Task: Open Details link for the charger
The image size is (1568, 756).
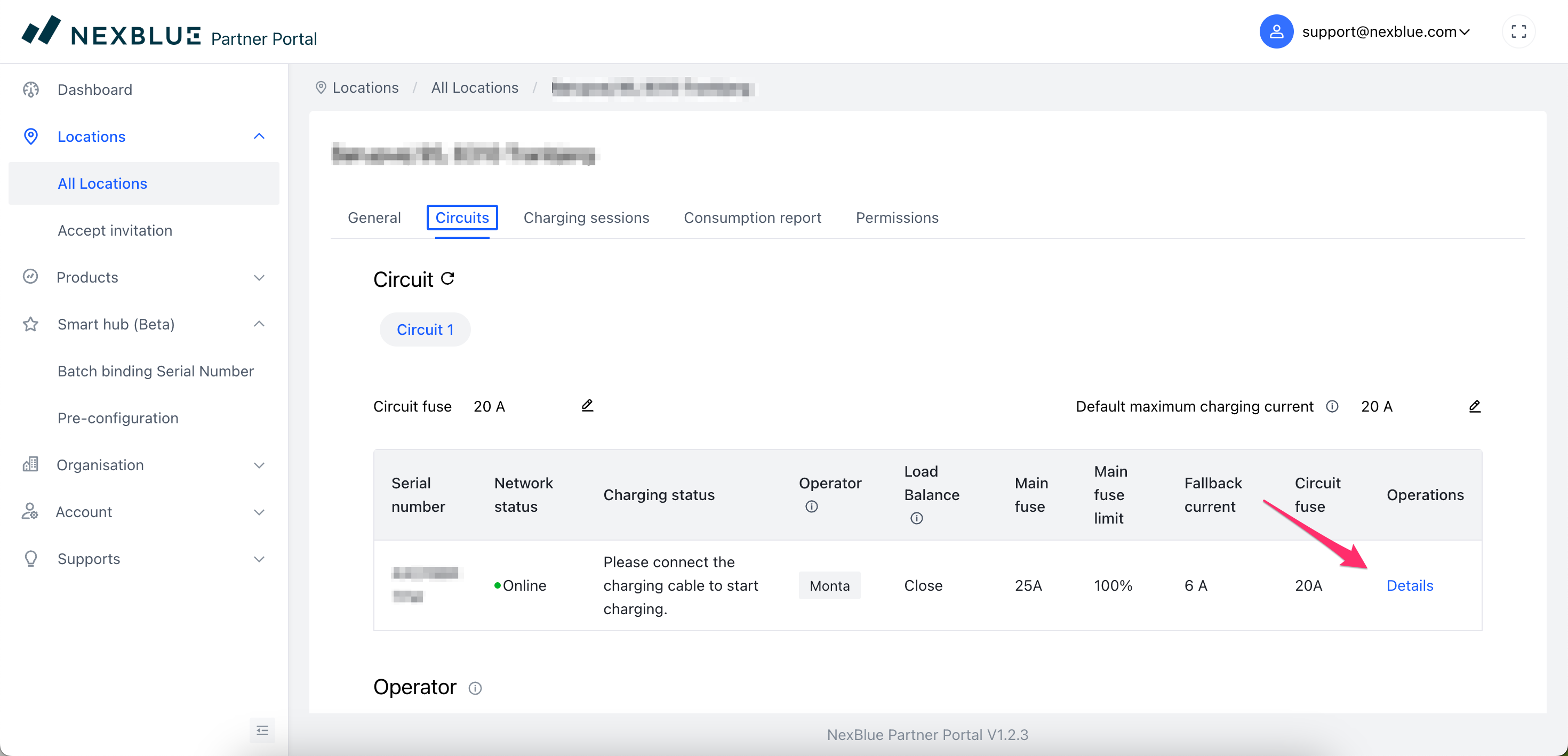Action: [x=1409, y=585]
